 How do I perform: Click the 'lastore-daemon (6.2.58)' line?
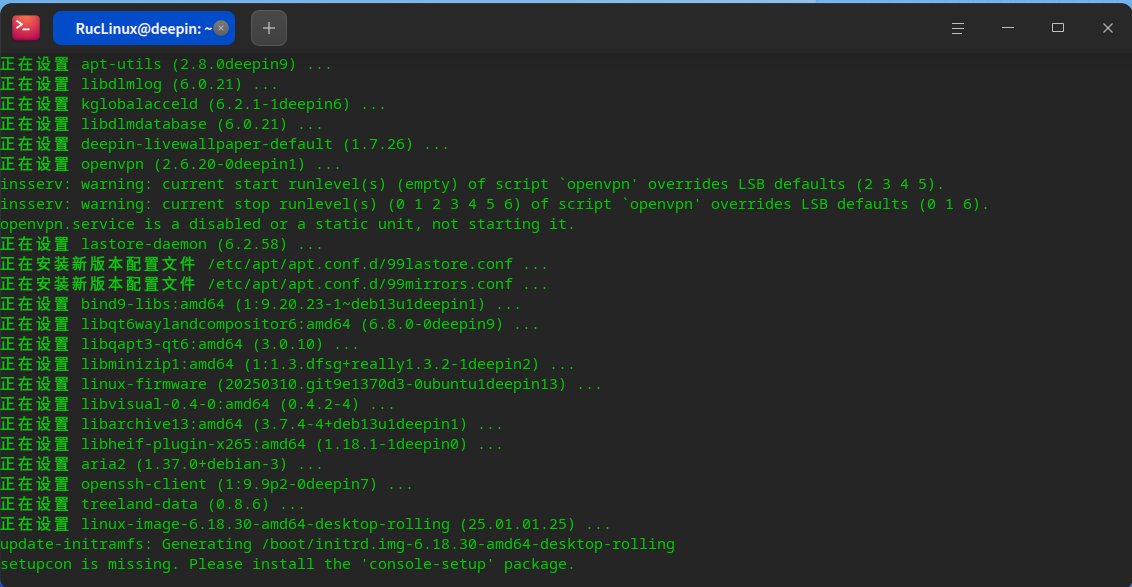tap(162, 244)
